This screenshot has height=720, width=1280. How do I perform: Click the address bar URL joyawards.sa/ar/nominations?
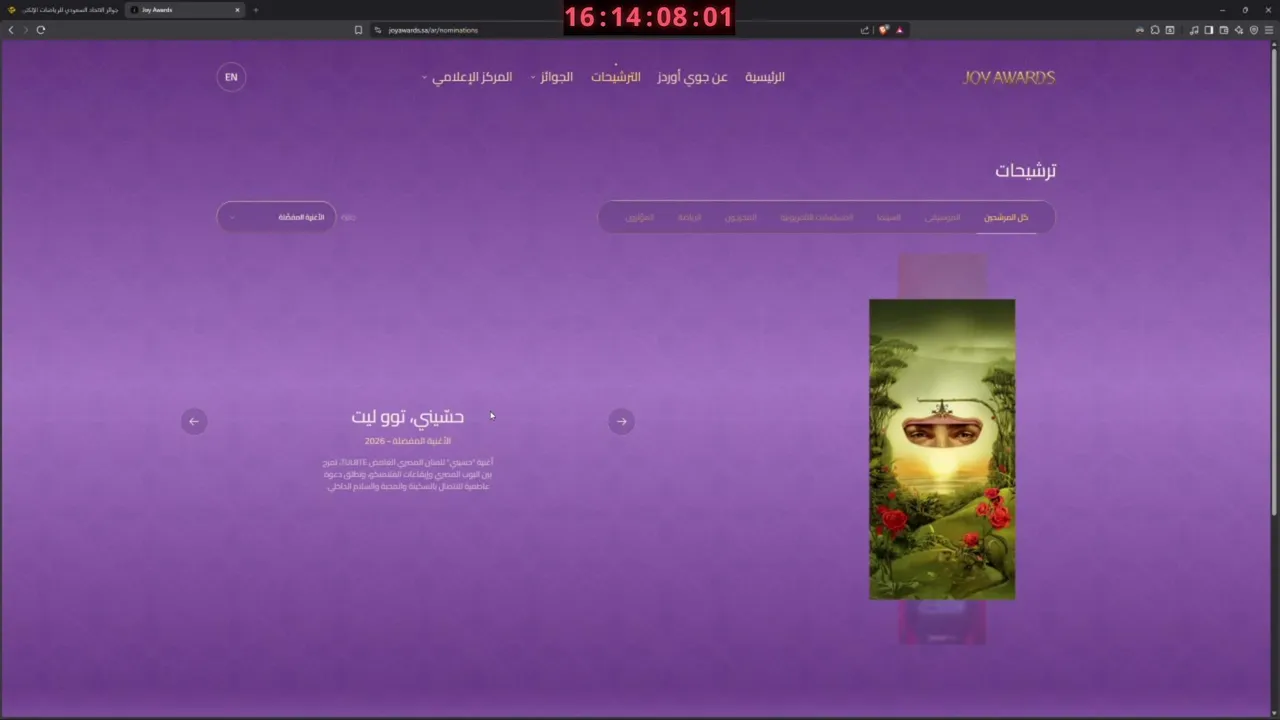coord(433,30)
